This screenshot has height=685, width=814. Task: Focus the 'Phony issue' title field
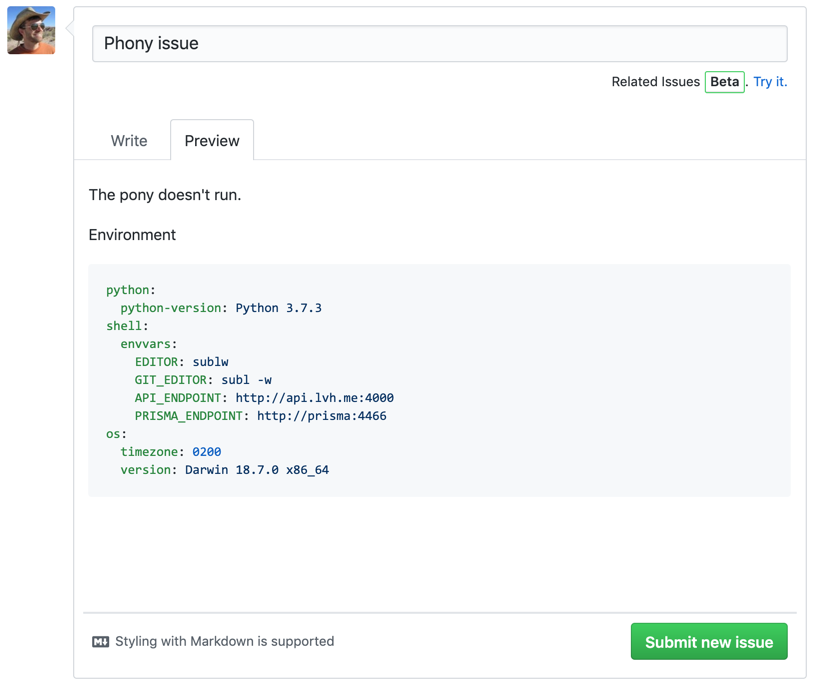439,44
